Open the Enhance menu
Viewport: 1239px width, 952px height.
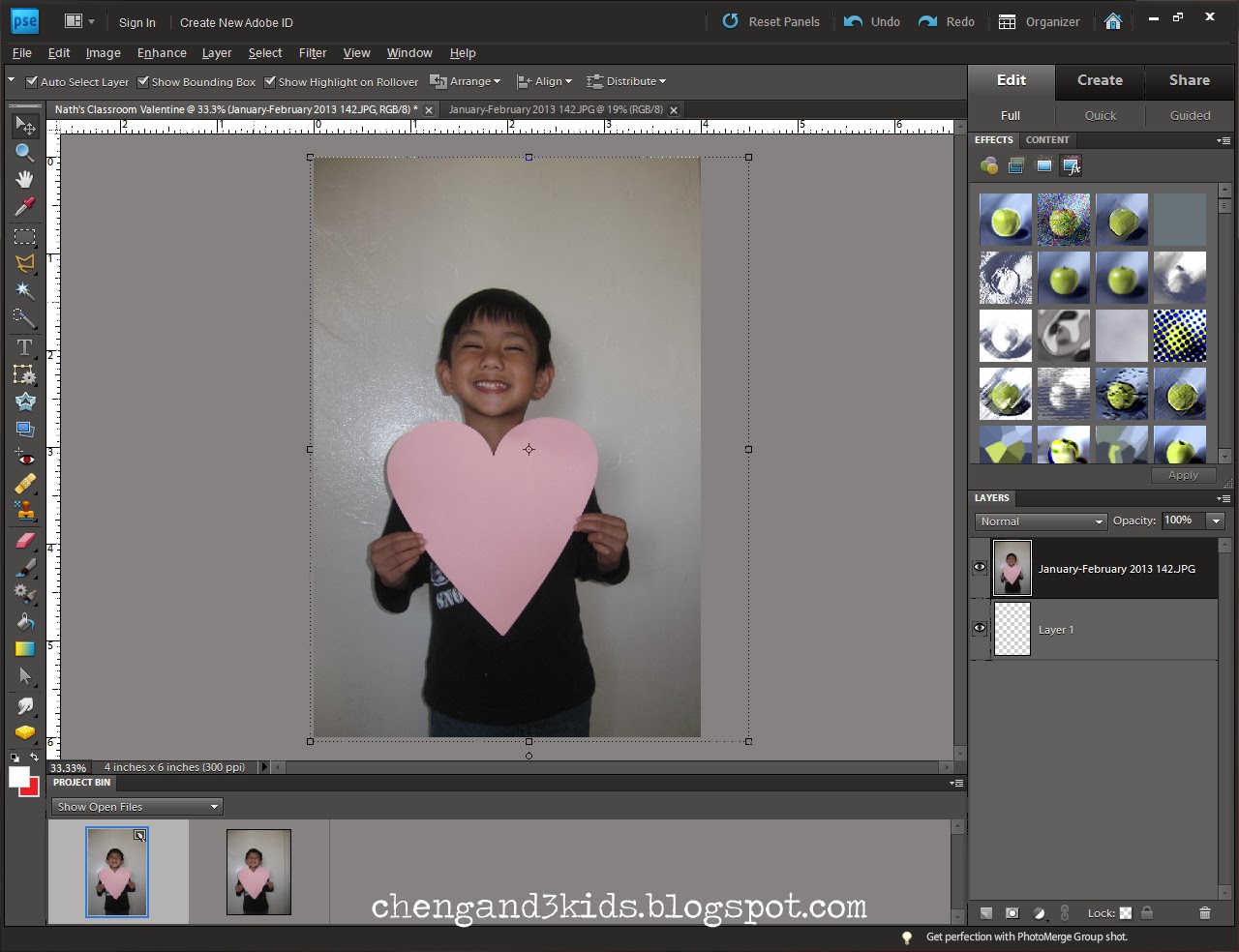(162, 53)
